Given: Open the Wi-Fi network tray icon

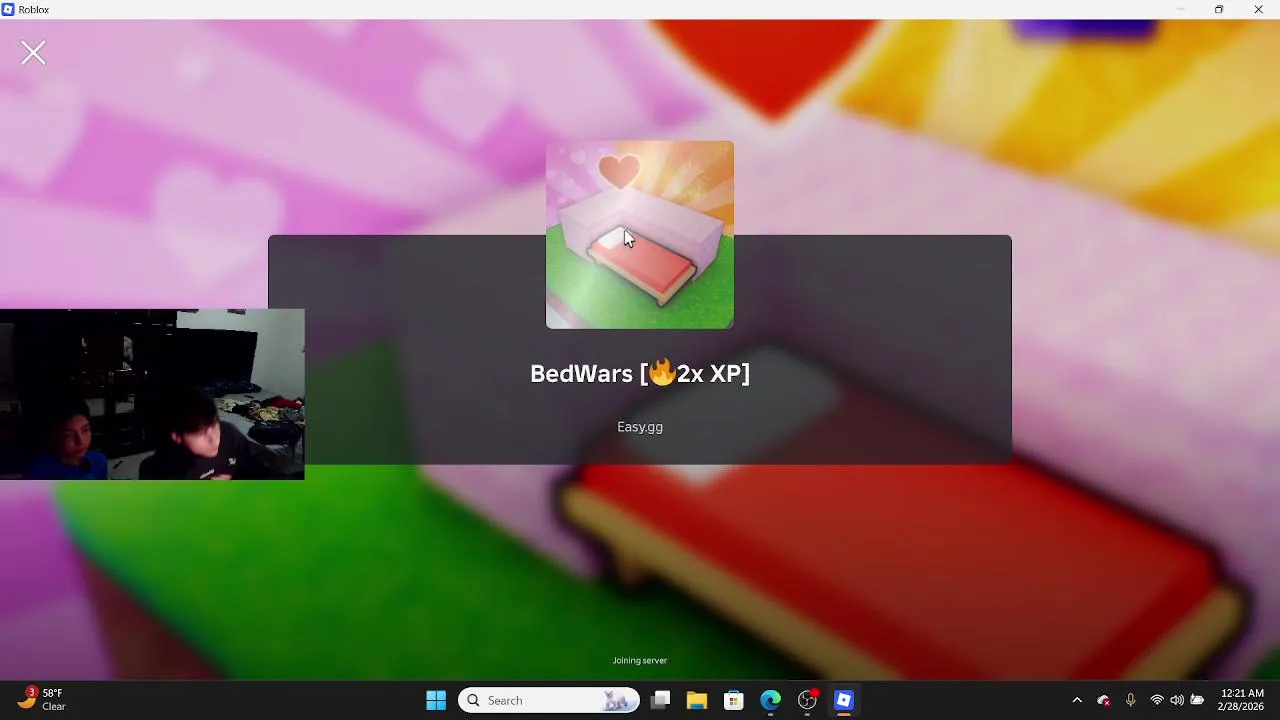Looking at the screenshot, I should tap(1157, 700).
